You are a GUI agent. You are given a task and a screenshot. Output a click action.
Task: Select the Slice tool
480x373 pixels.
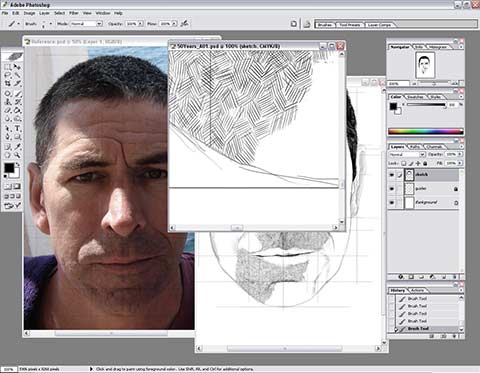pos(17,84)
